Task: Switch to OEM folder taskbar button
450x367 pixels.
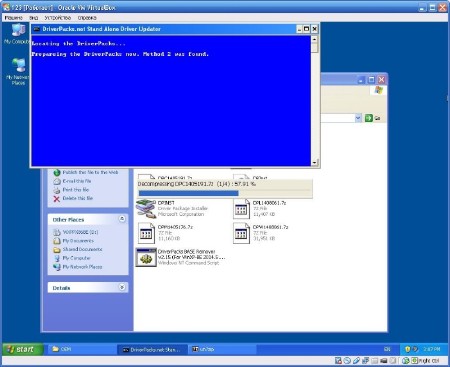Action: [x=81, y=349]
